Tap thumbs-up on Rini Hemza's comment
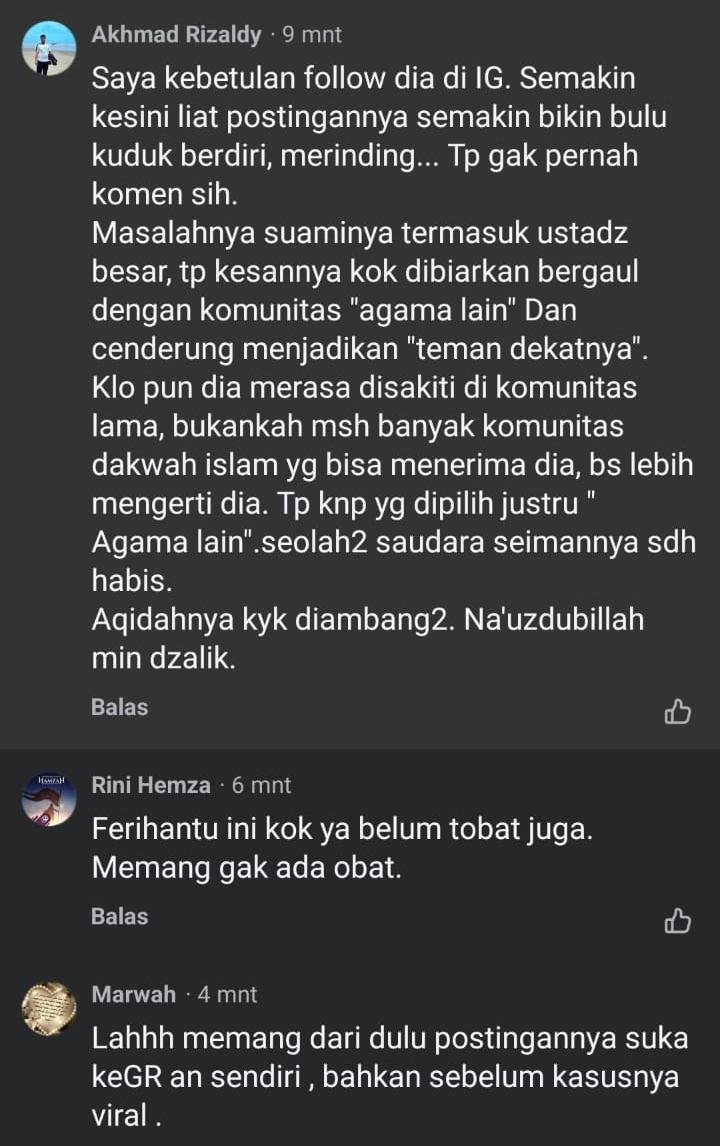 (678, 921)
